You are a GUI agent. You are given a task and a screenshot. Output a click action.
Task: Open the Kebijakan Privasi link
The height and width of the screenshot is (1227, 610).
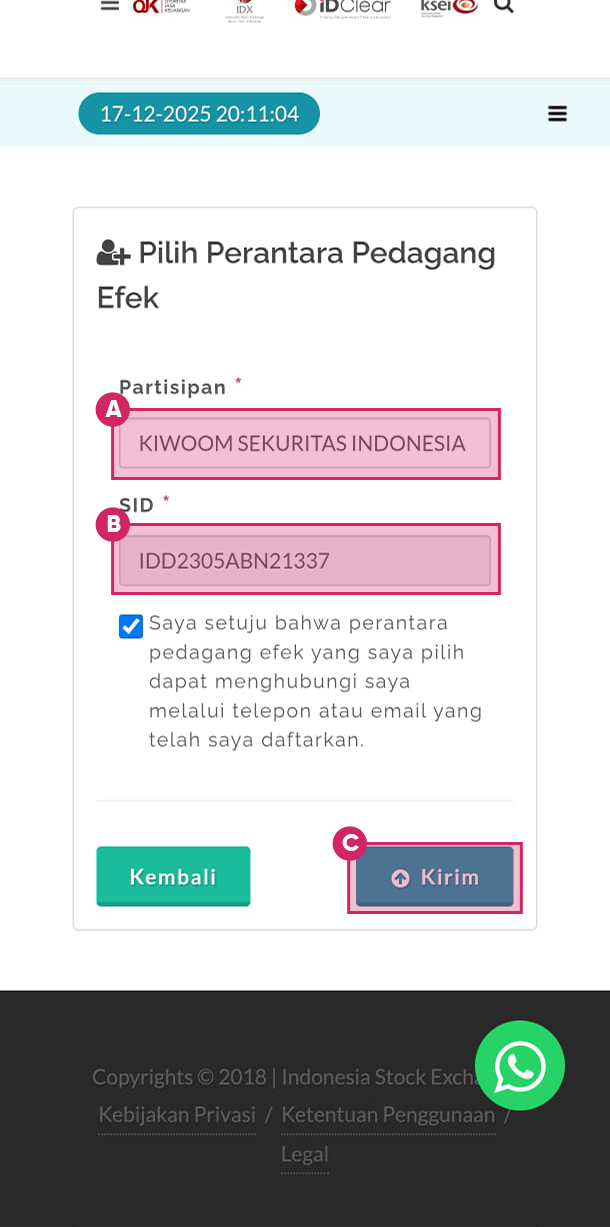[177, 1114]
